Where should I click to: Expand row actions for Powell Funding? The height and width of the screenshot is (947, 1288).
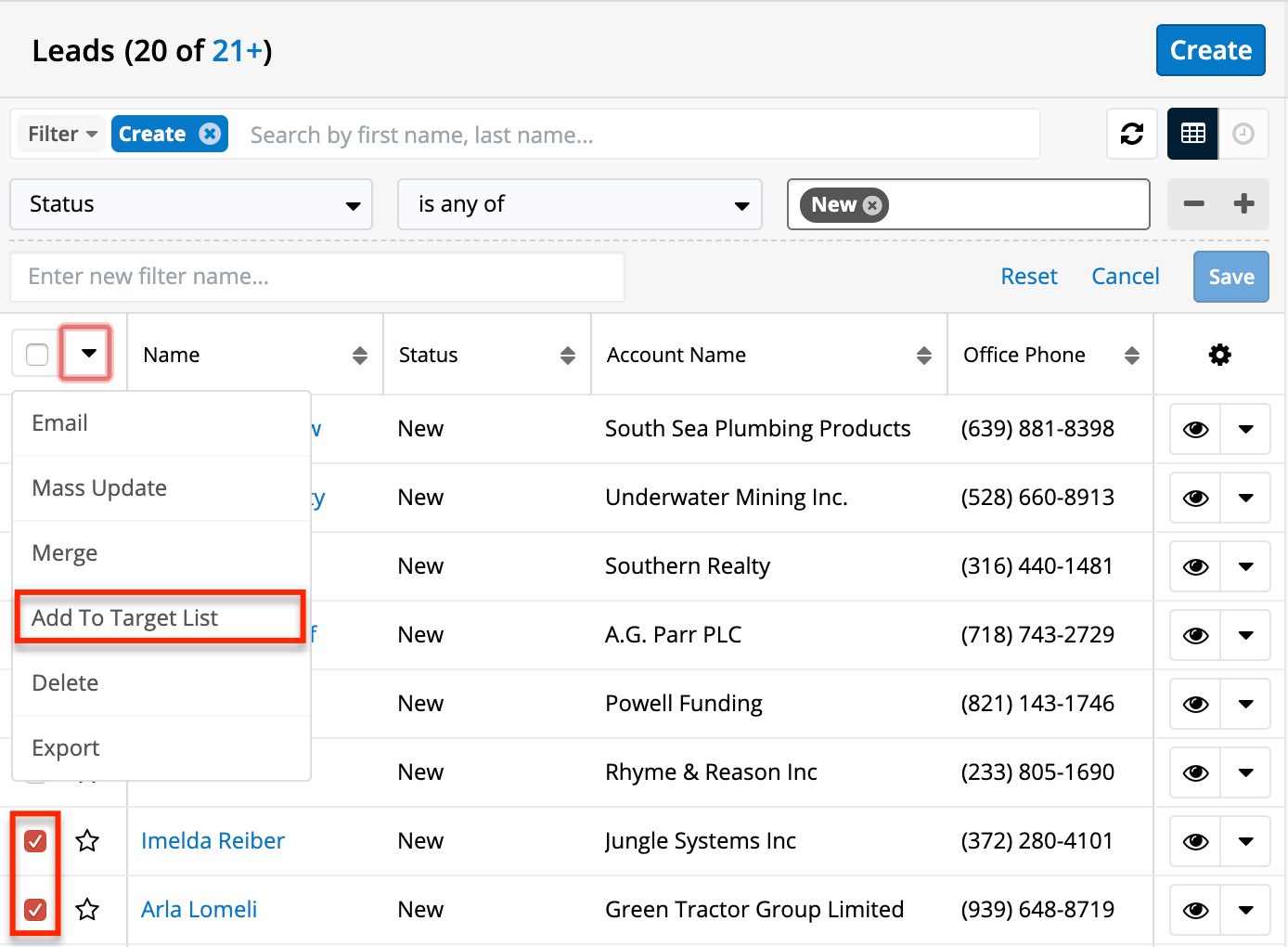(x=1245, y=704)
